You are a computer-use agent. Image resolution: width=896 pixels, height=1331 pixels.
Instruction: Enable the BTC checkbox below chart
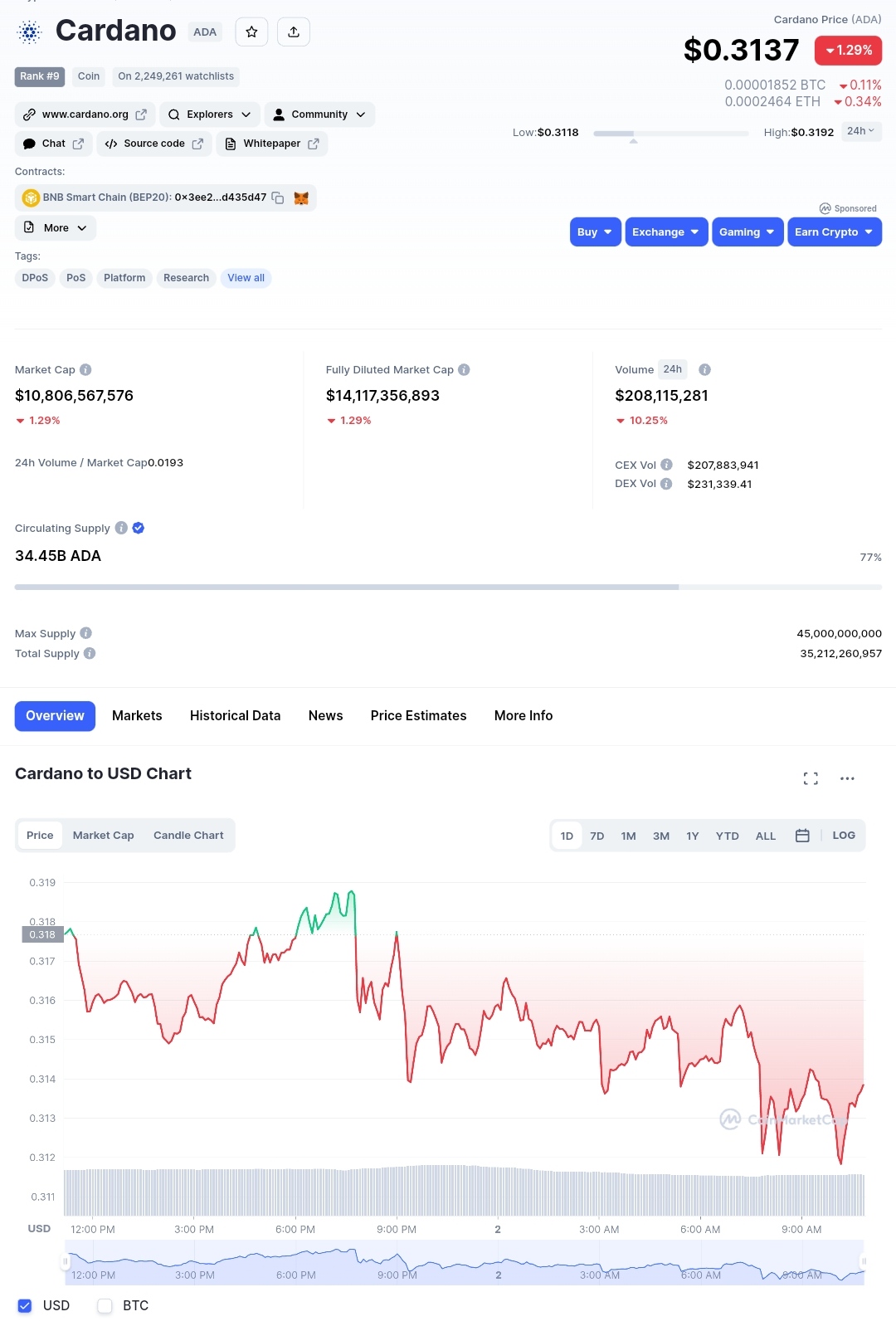click(105, 1306)
